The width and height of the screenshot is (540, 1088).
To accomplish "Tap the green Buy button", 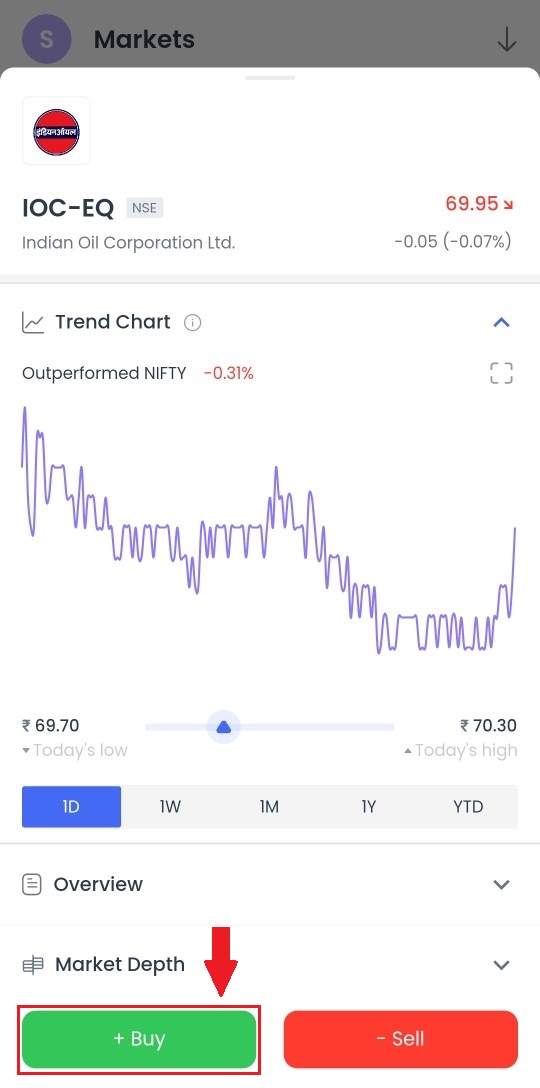I will 140,1039.
